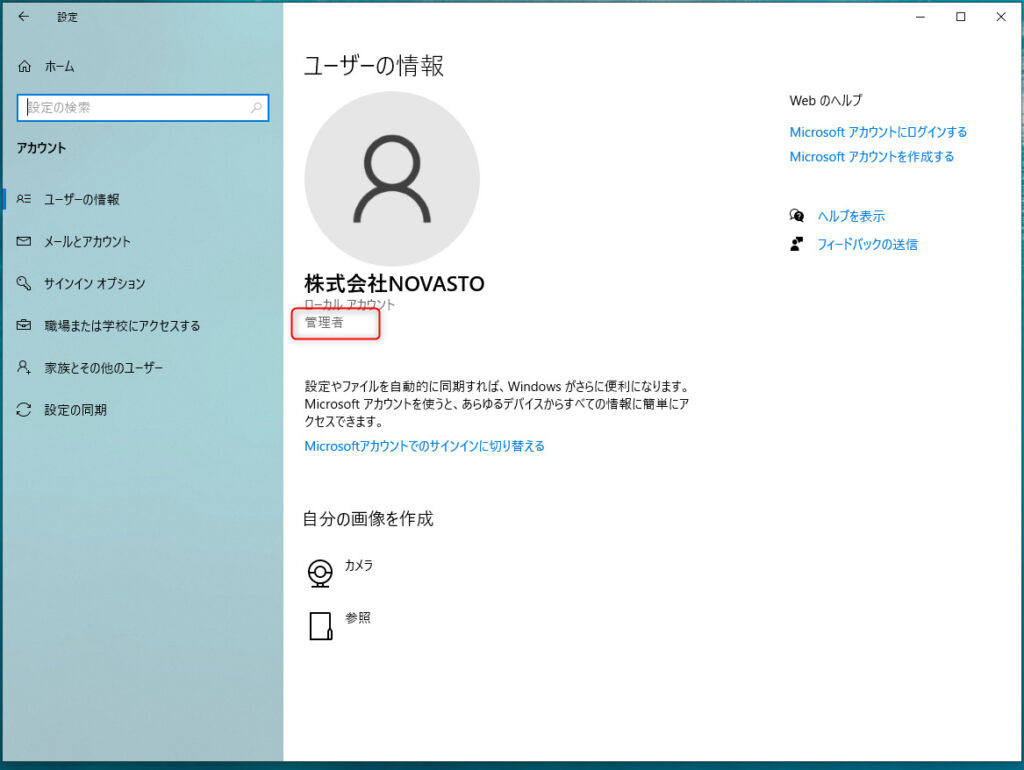
Task: Click the Web のヘルプ heading
Action: coord(825,101)
